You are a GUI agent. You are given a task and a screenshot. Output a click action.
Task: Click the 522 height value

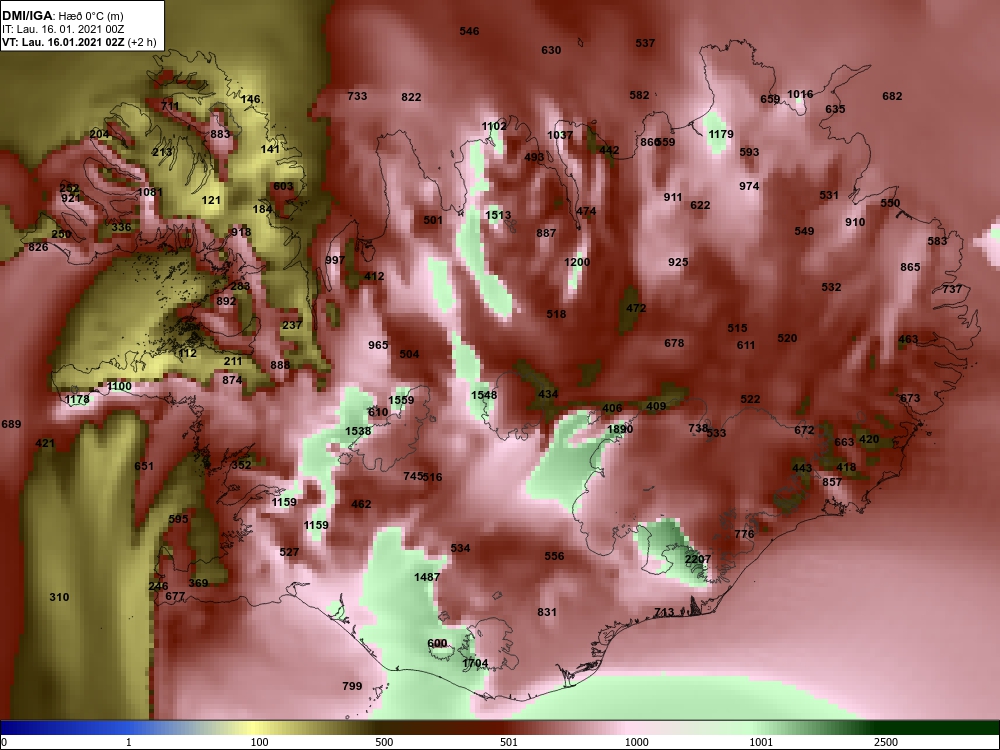click(750, 399)
